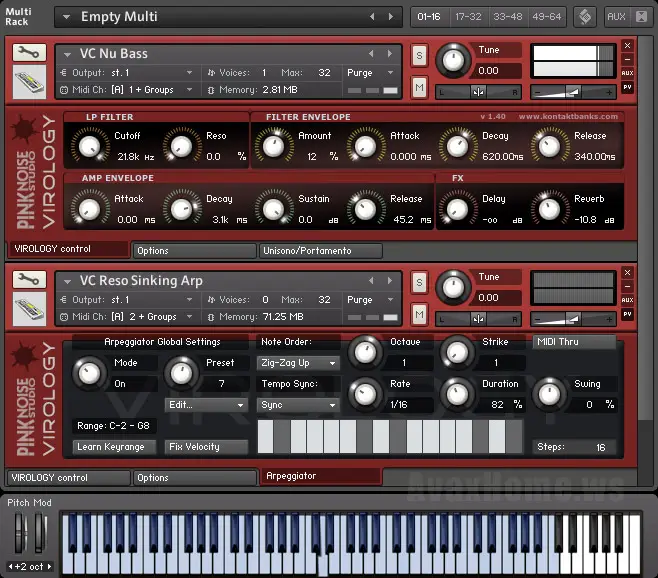Mute the VC Nu Bass instrument

[419, 87]
